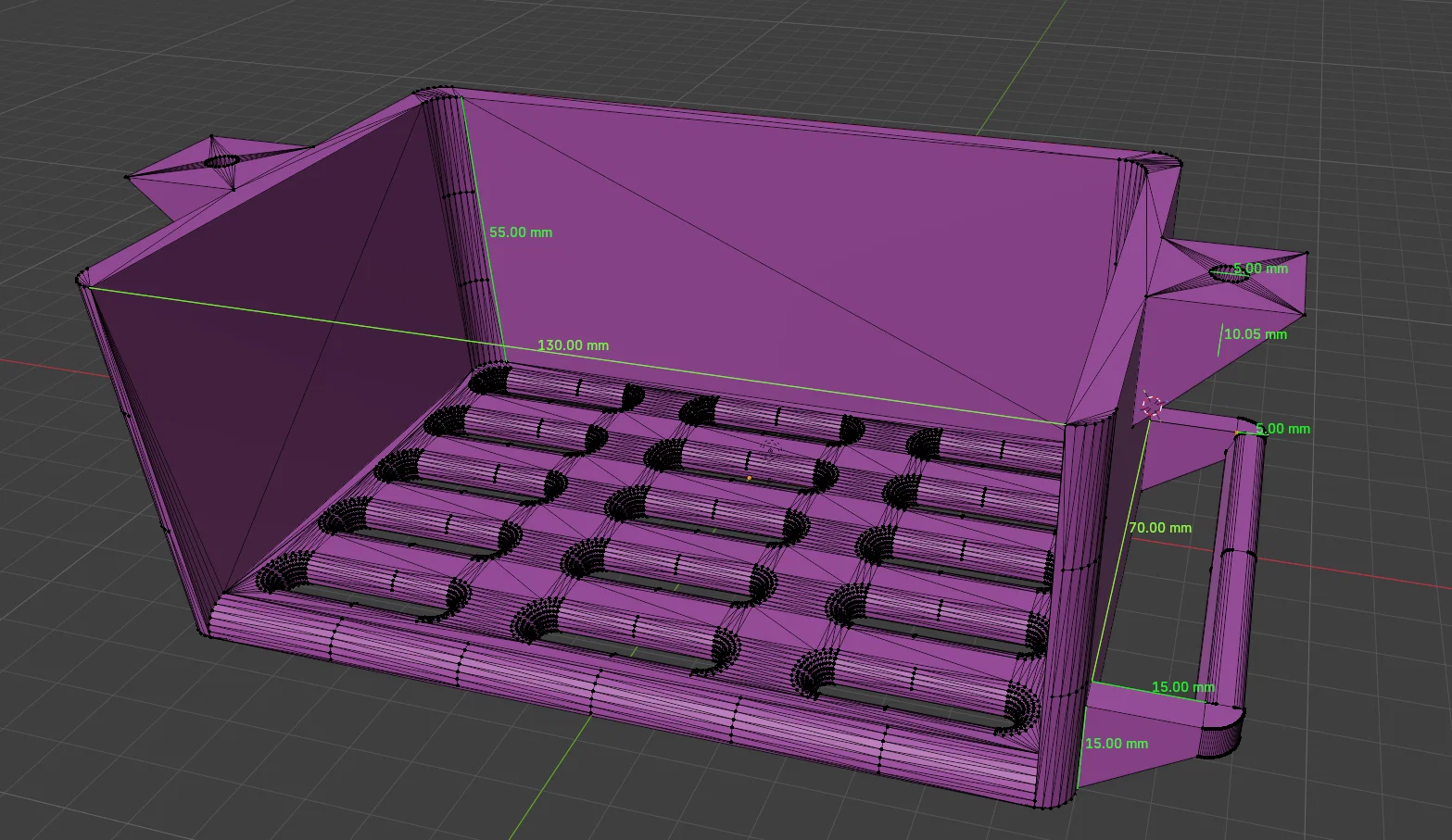The height and width of the screenshot is (840, 1452).
Task: Click the orange object origin dot
Action: tap(749, 478)
